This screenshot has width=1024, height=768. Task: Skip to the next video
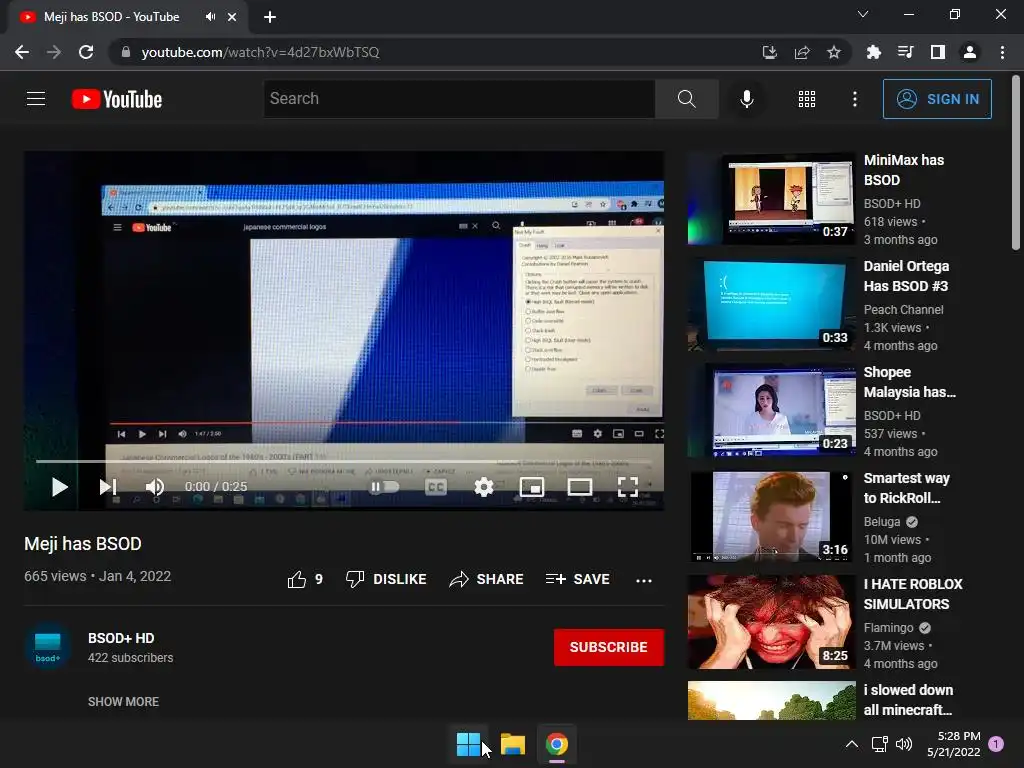click(108, 487)
